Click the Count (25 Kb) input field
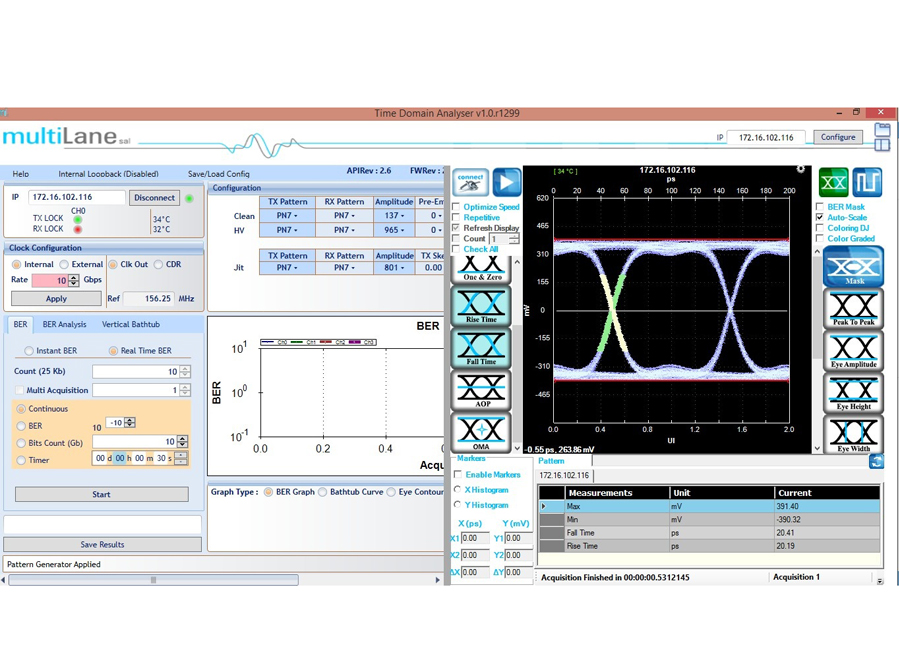The width and height of the screenshot is (900, 672). [x=136, y=371]
